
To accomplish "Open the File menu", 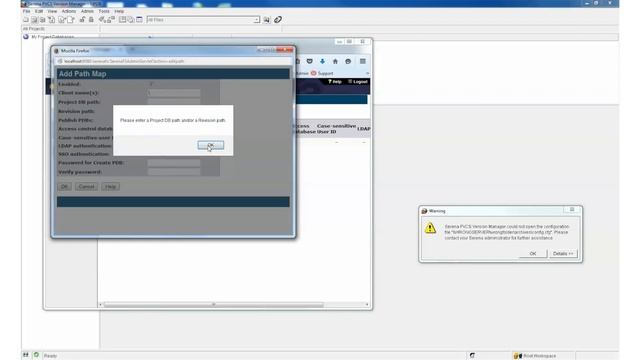I will (27, 11).
